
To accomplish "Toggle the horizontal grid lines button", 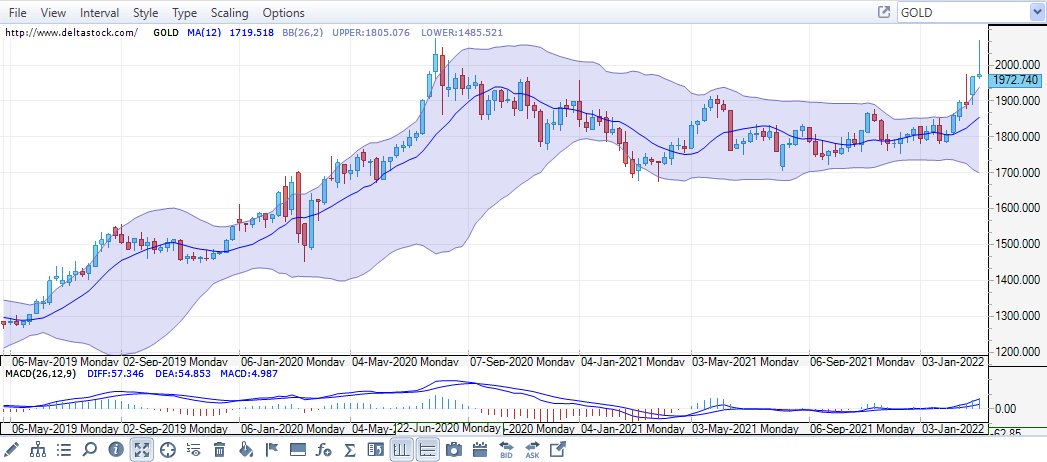I will [x=427, y=449].
